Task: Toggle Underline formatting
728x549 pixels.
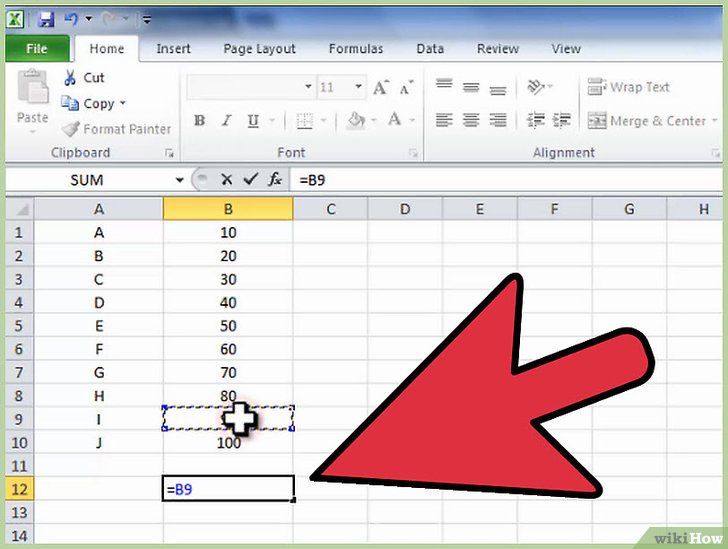Action: point(254,121)
